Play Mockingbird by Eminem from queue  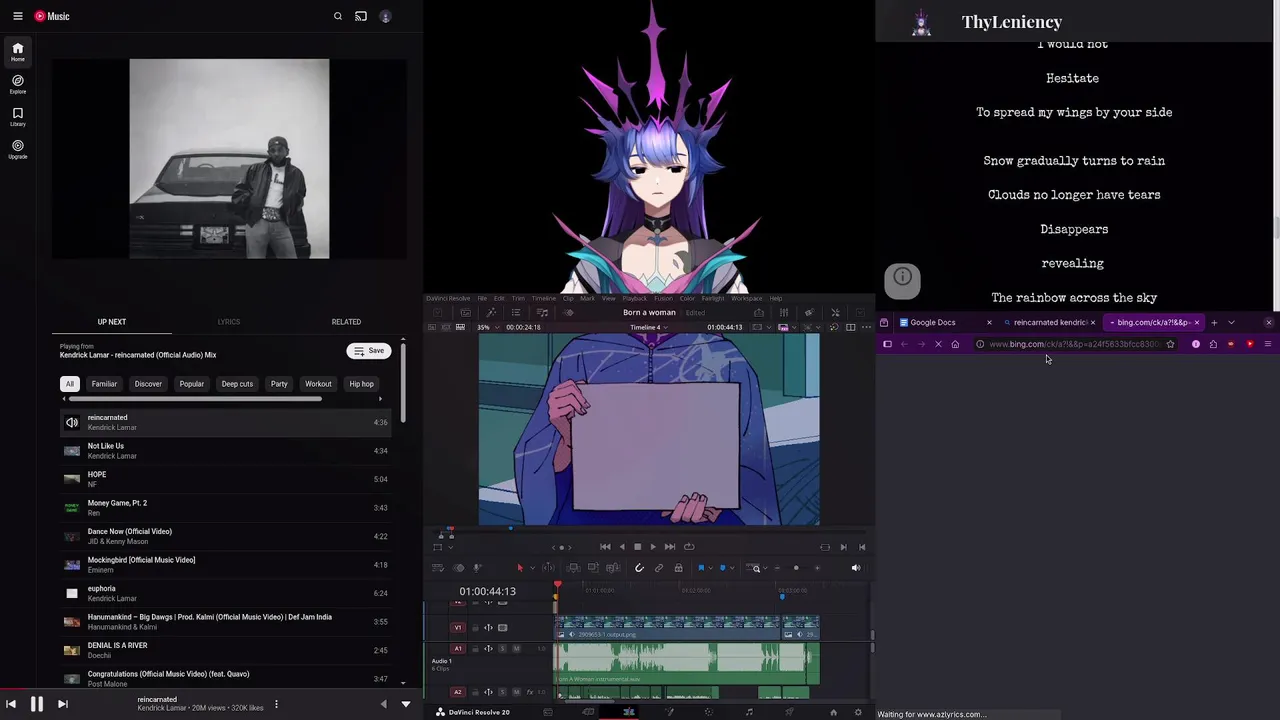click(x=226, y=565)
